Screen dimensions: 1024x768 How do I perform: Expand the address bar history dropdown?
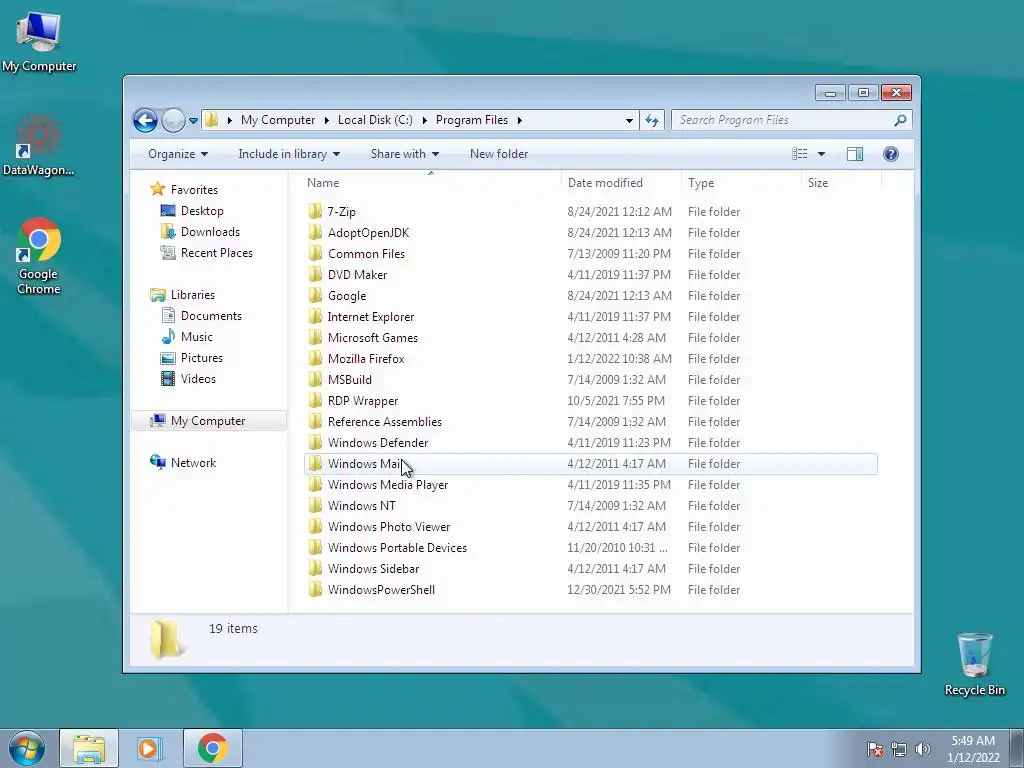click(629, 120)
